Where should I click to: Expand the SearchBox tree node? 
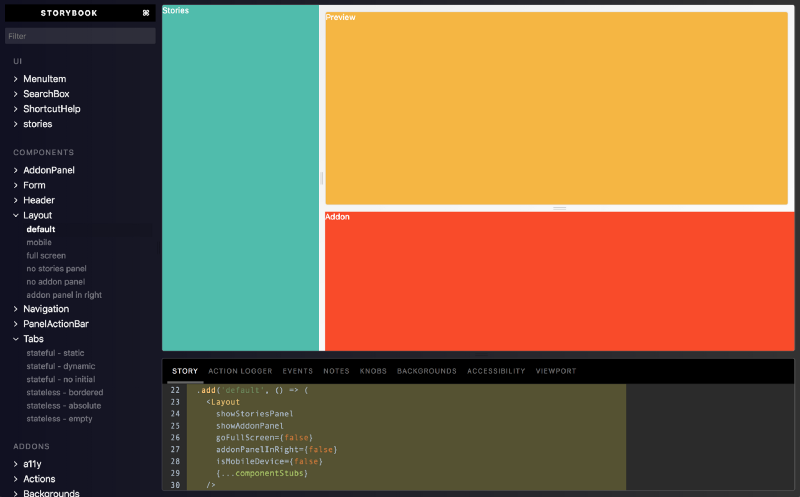point(46,94)
